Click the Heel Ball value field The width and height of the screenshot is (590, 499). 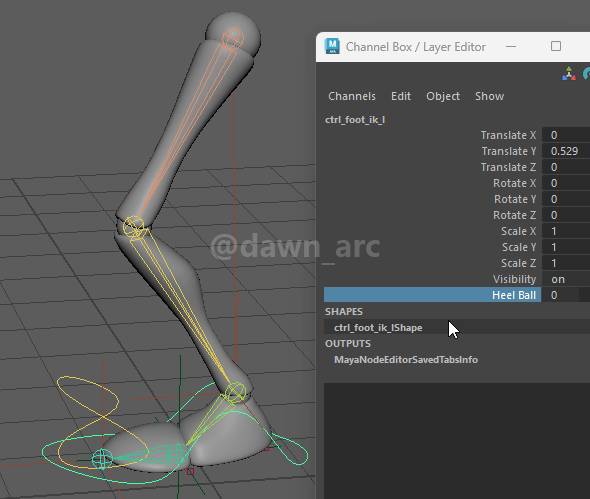click(x=566, y=295)
